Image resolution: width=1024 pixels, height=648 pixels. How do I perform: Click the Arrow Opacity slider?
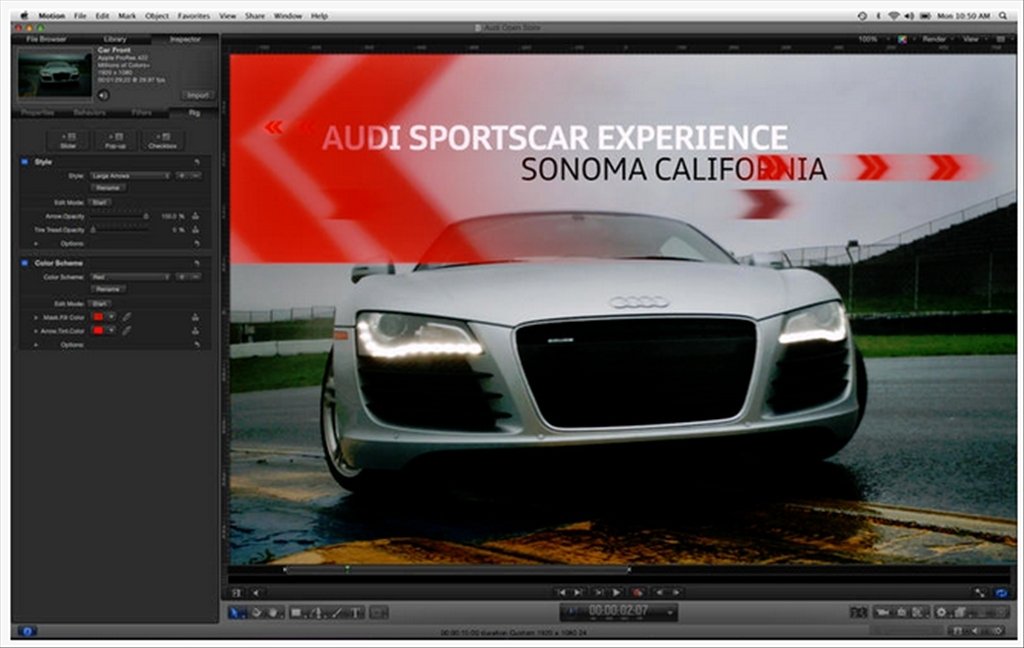click(119, 216)
